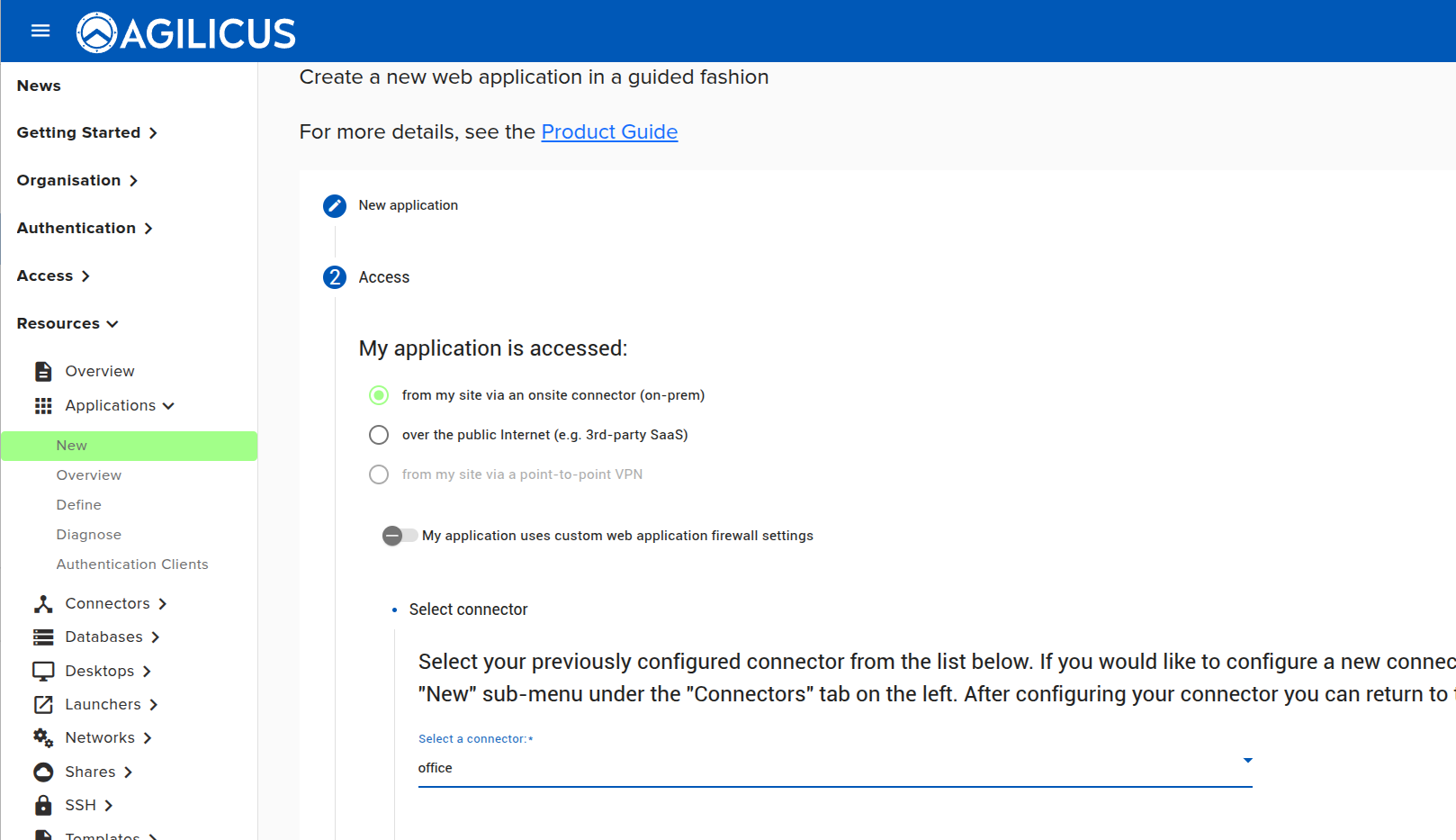Expand the Databases submenu chevron
The width and height of the screenshot is (1456, 840).
click(156, 637)
